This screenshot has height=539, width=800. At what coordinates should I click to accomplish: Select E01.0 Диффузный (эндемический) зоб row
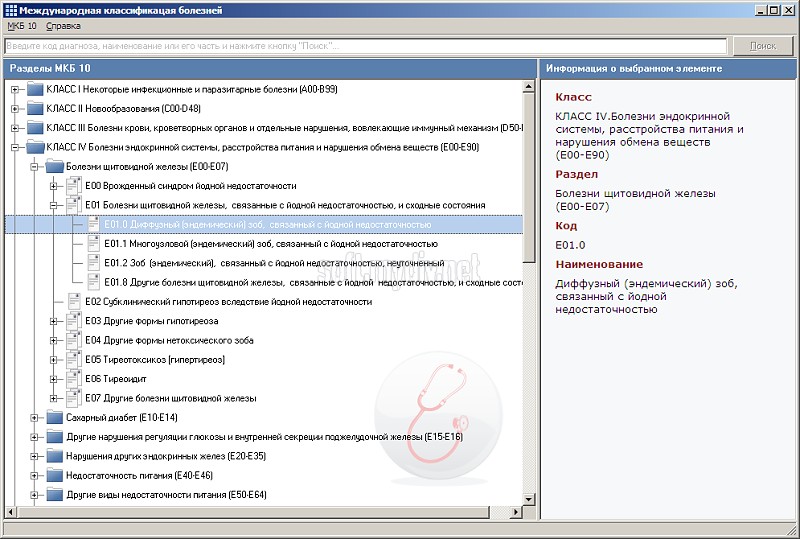click(x=264, y=225)
